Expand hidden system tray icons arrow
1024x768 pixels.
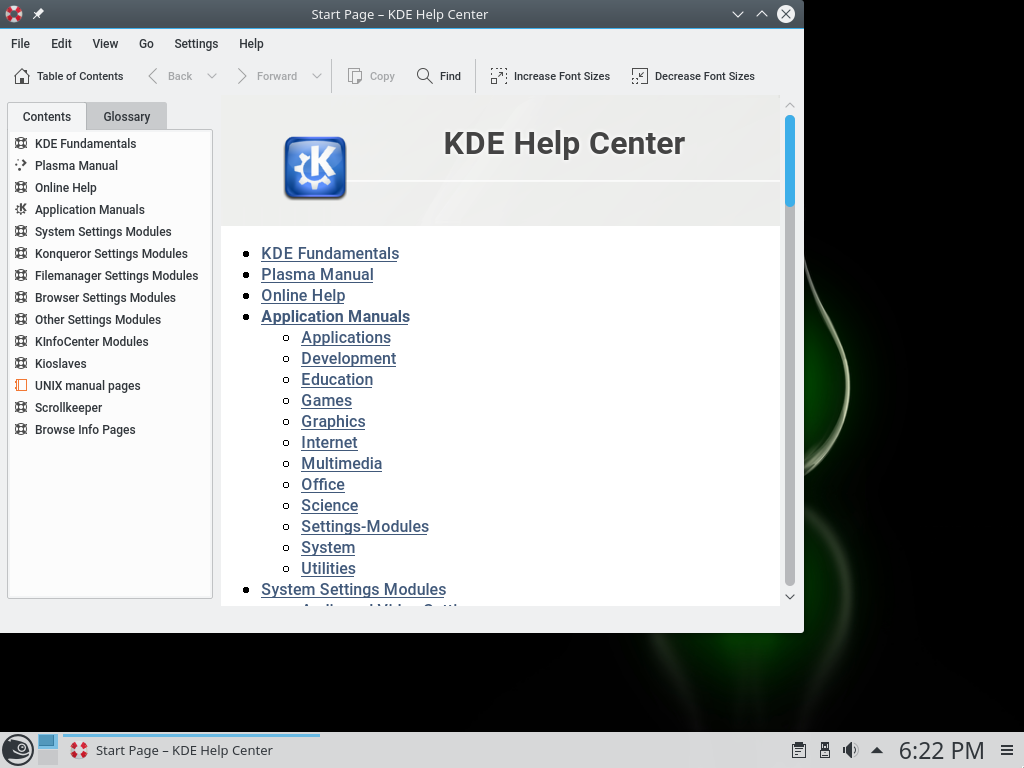pos(877,750)
